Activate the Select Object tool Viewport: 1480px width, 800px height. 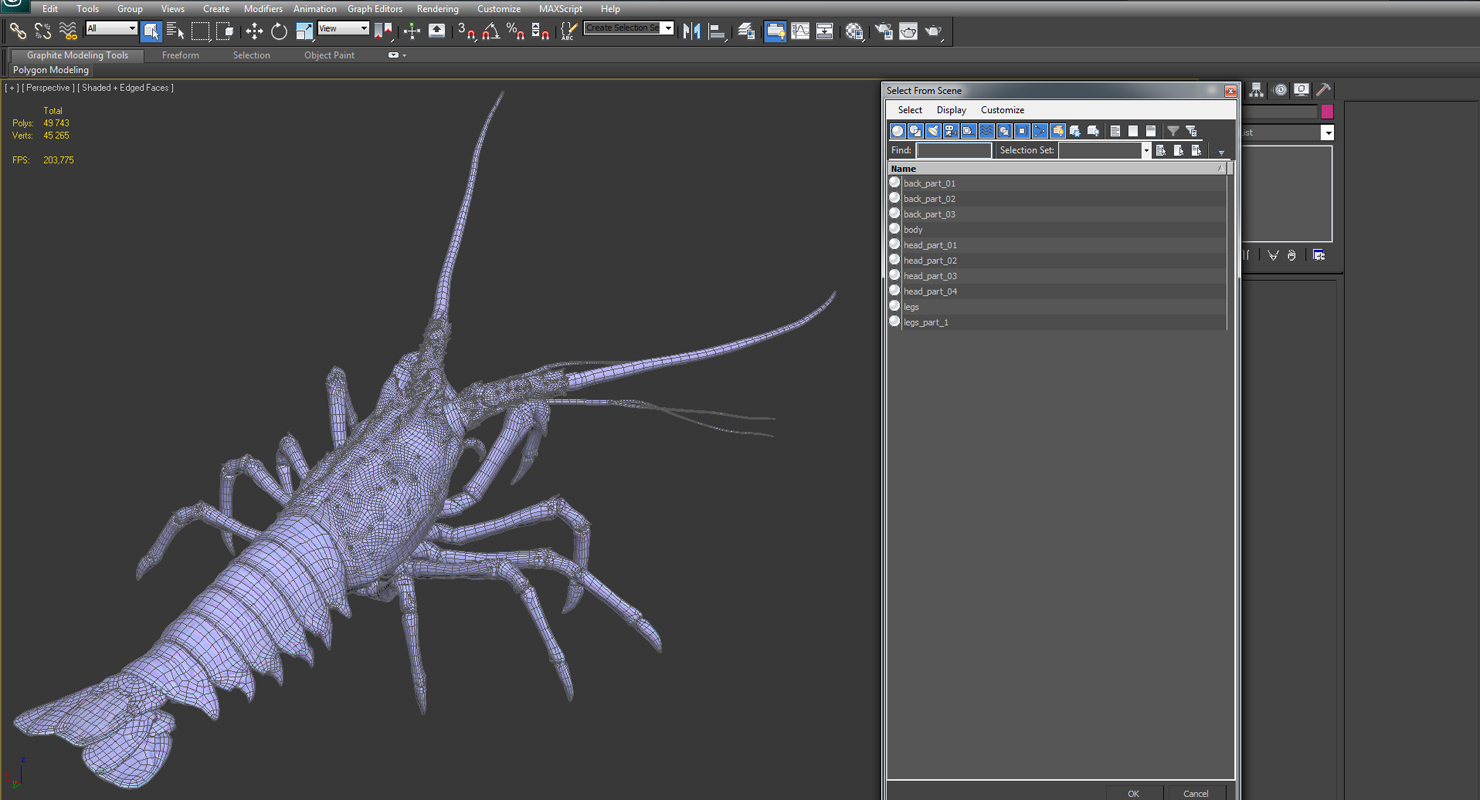point(151,31)
